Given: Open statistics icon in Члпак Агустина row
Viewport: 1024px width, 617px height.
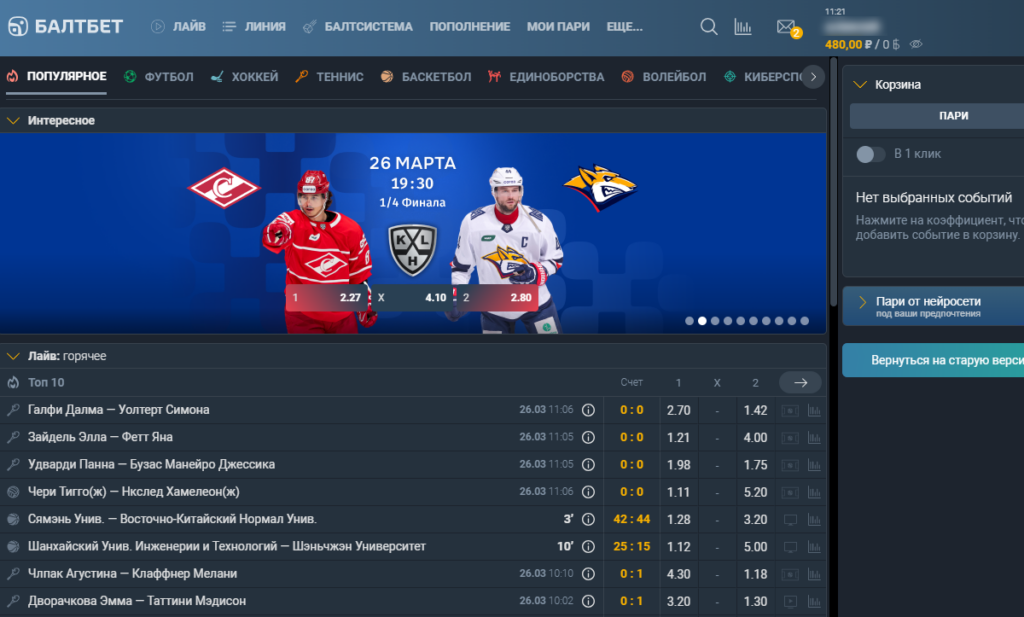Looking at the screenshot, I should pos(814,575).
